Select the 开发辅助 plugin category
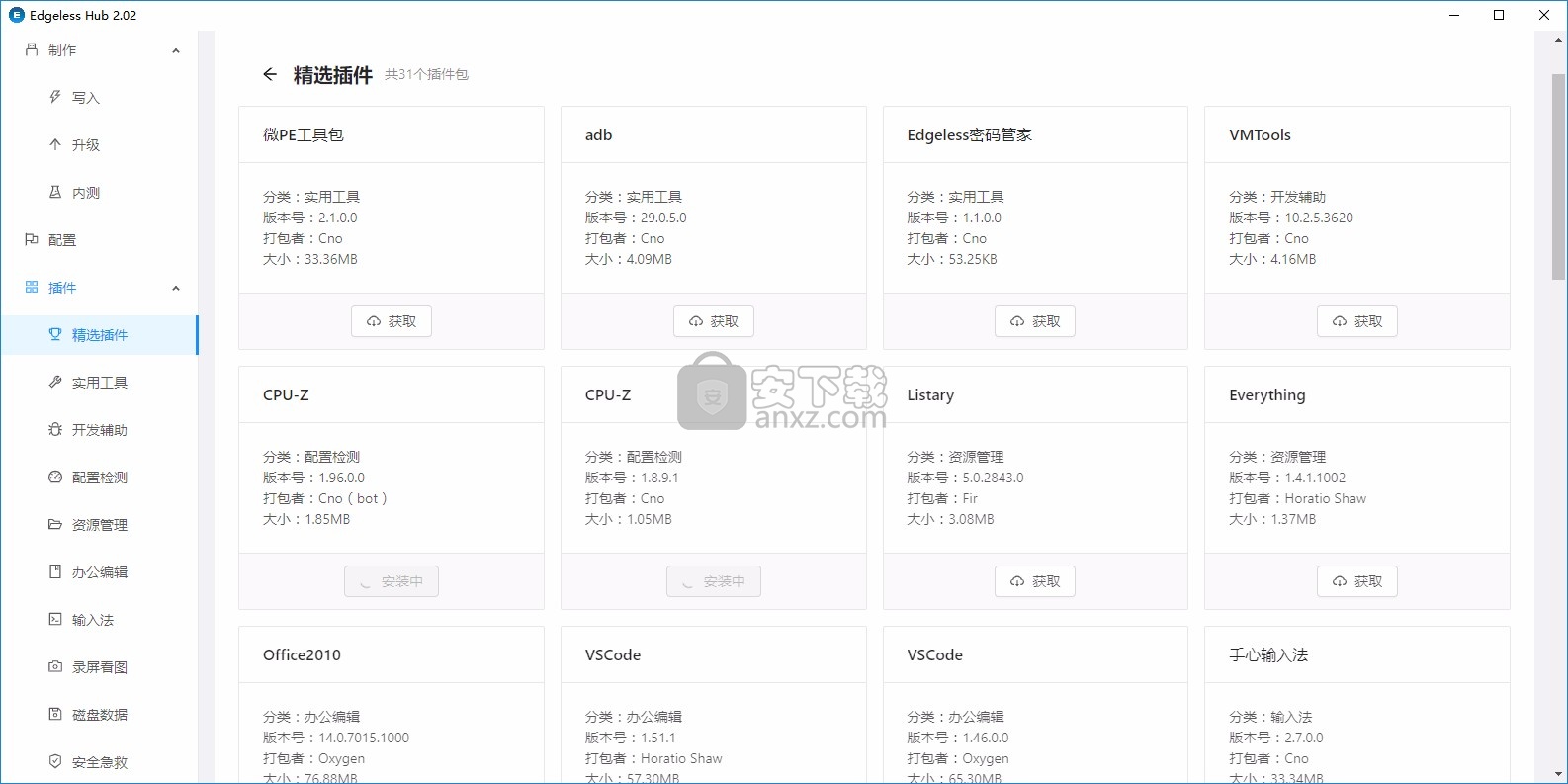The image size is (1568, 784). coord(99,429)
